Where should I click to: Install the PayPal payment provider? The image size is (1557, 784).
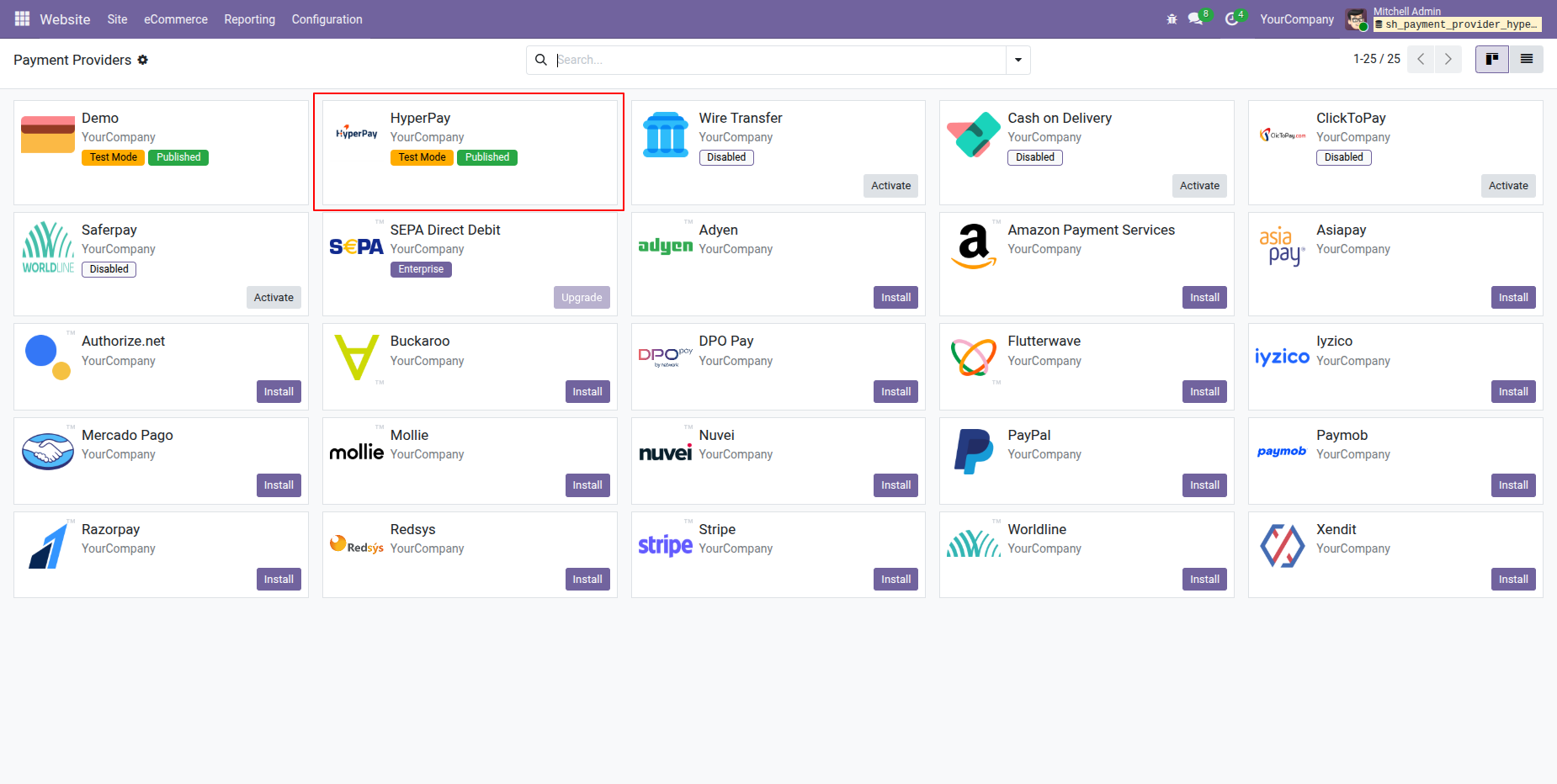coord(1204,485)
